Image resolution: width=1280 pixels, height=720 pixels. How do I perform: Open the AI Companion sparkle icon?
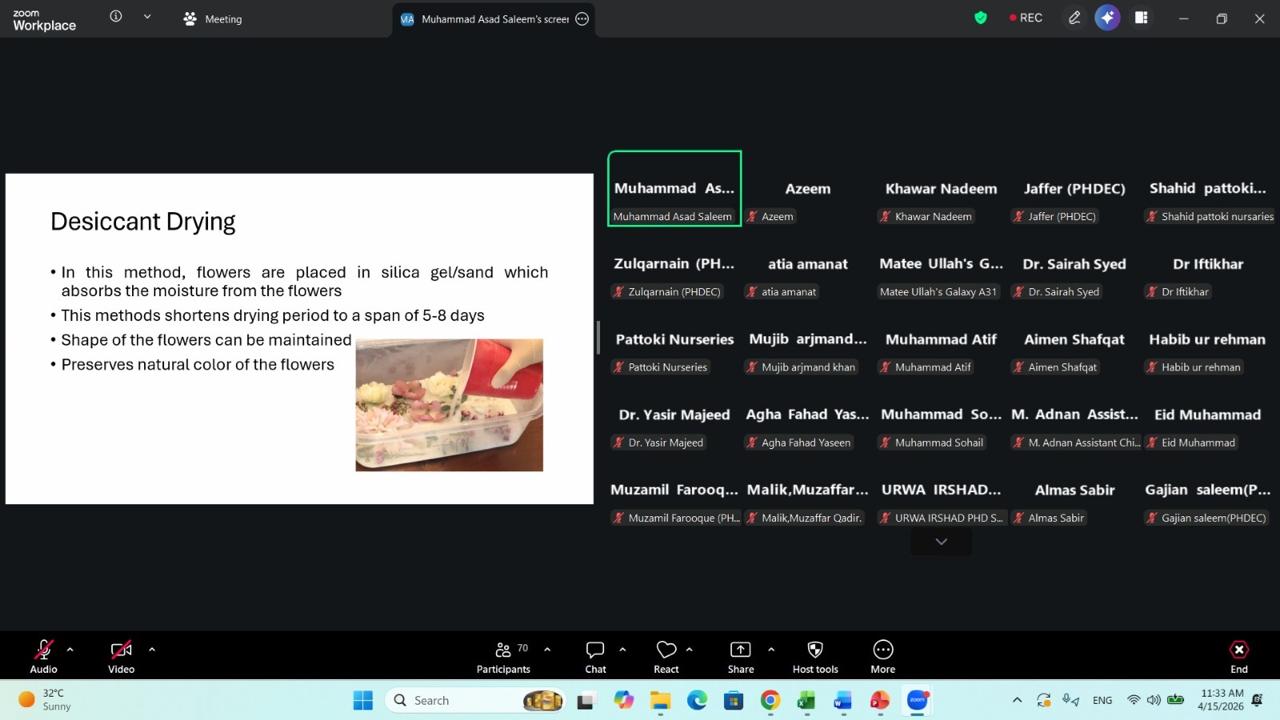point(1107,18)
